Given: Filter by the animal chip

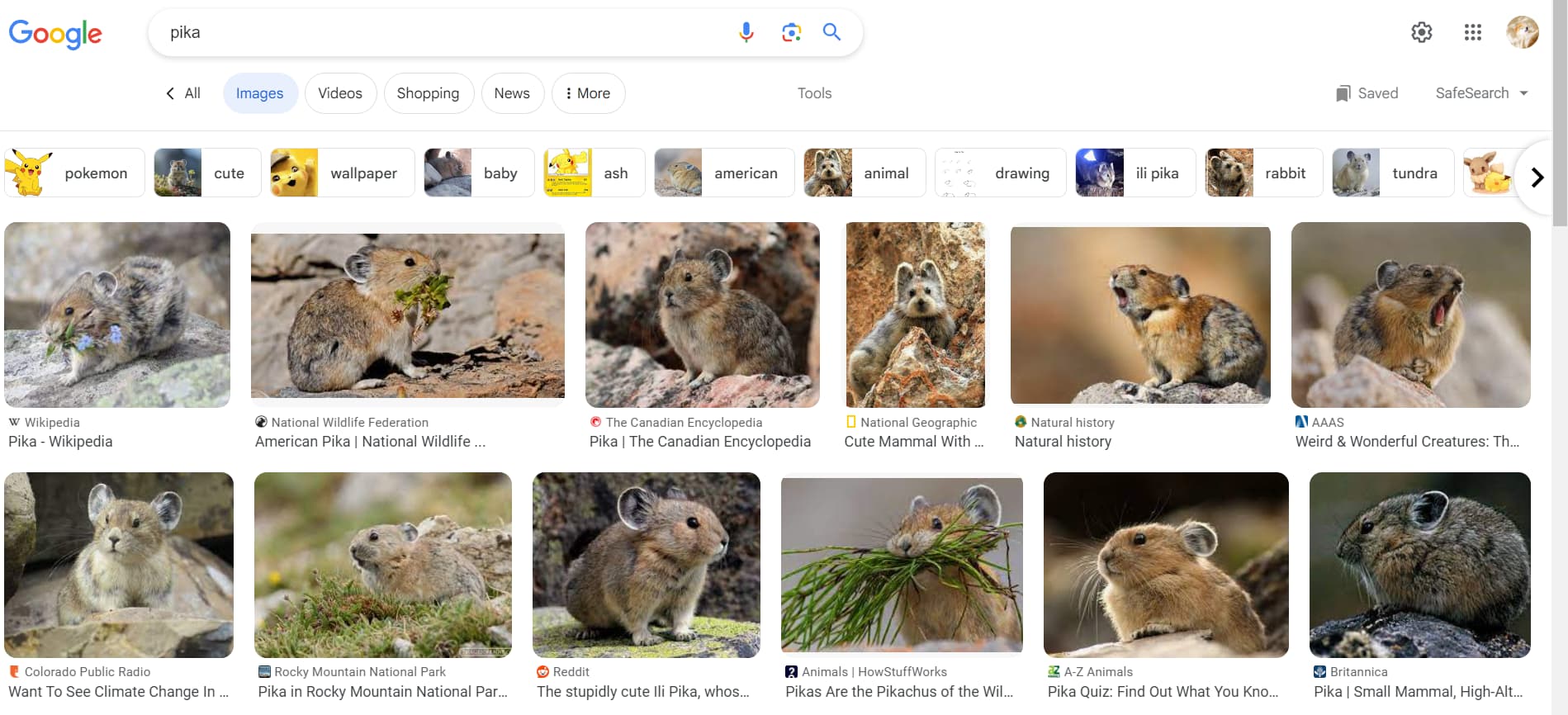Looking at the screenshot, I should click(865, 173).
